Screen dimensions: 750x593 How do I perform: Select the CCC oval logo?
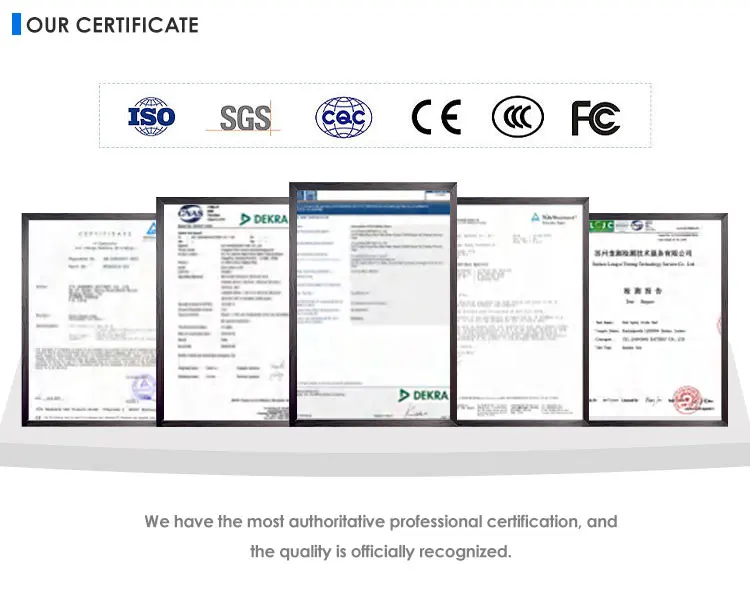tap(518, 117)
